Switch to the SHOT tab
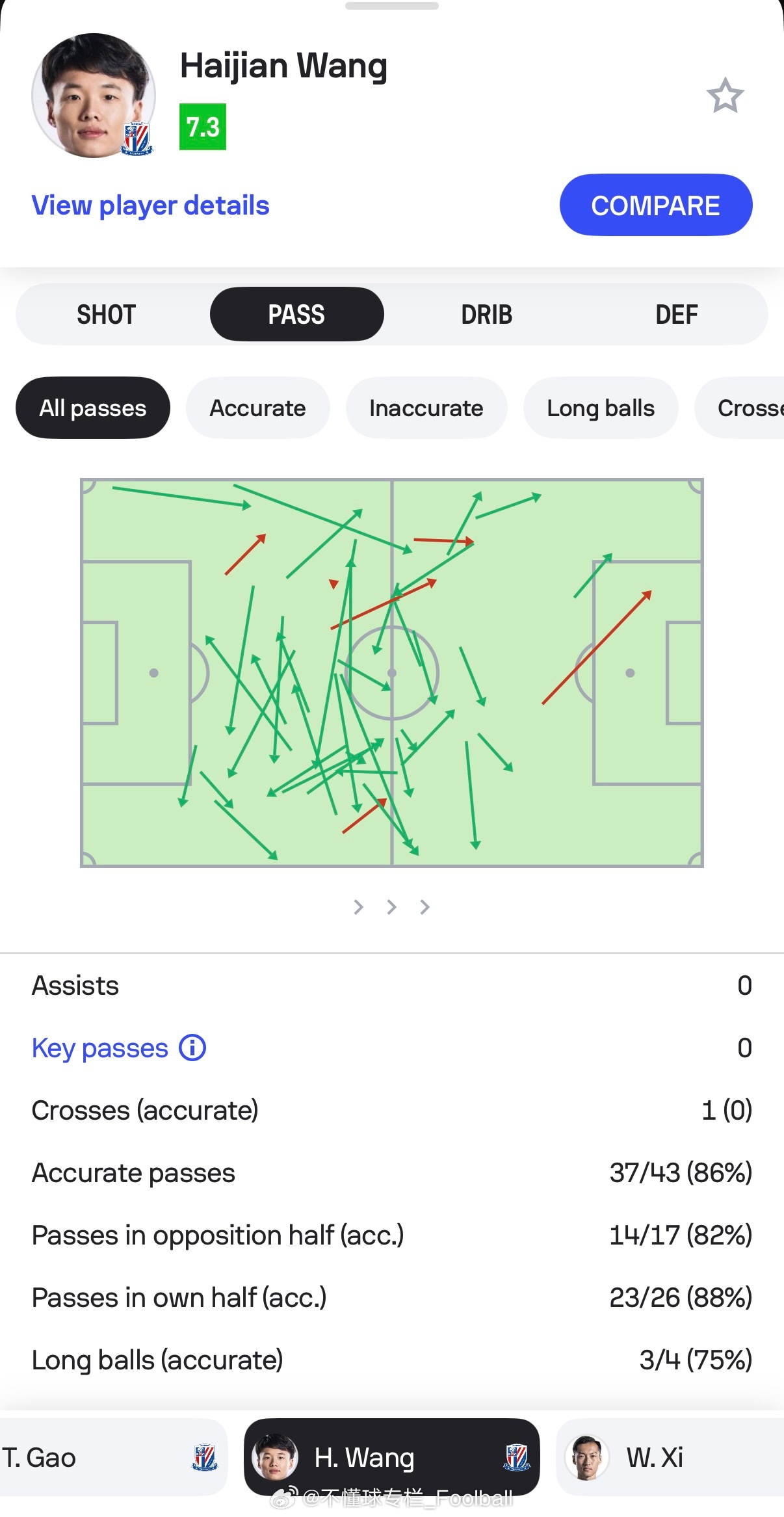This screenshot has height=1517, width=784. click(107, 315)
